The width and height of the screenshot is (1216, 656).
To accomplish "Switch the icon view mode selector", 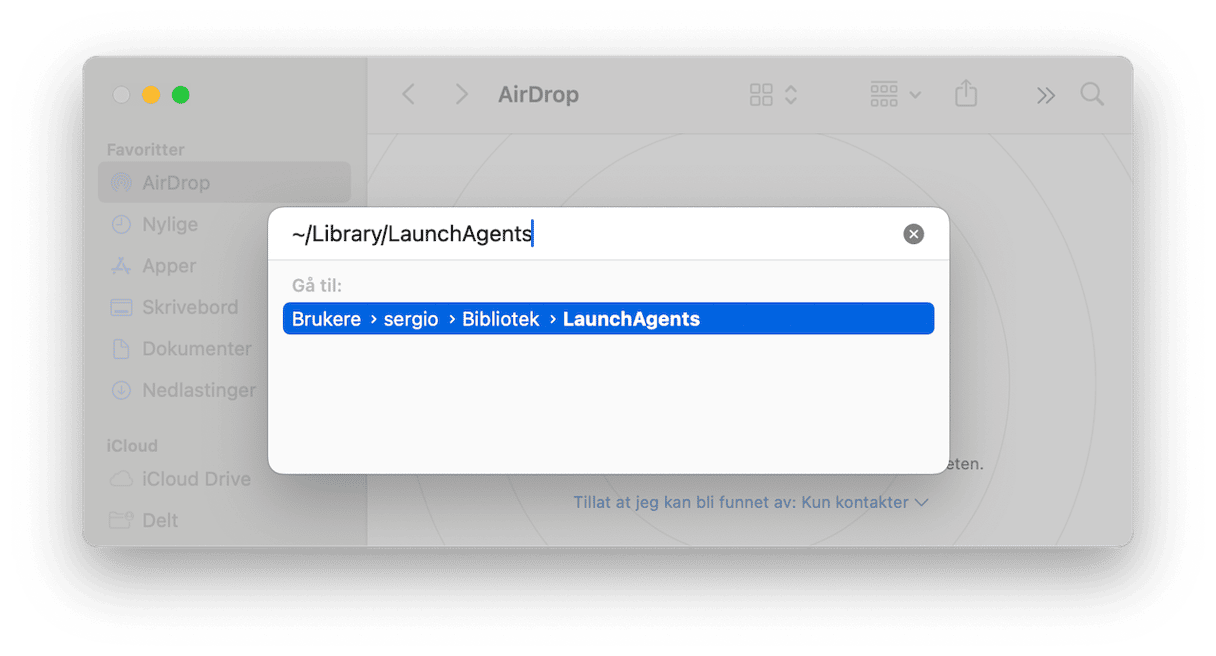I will [x=773, y=95].
